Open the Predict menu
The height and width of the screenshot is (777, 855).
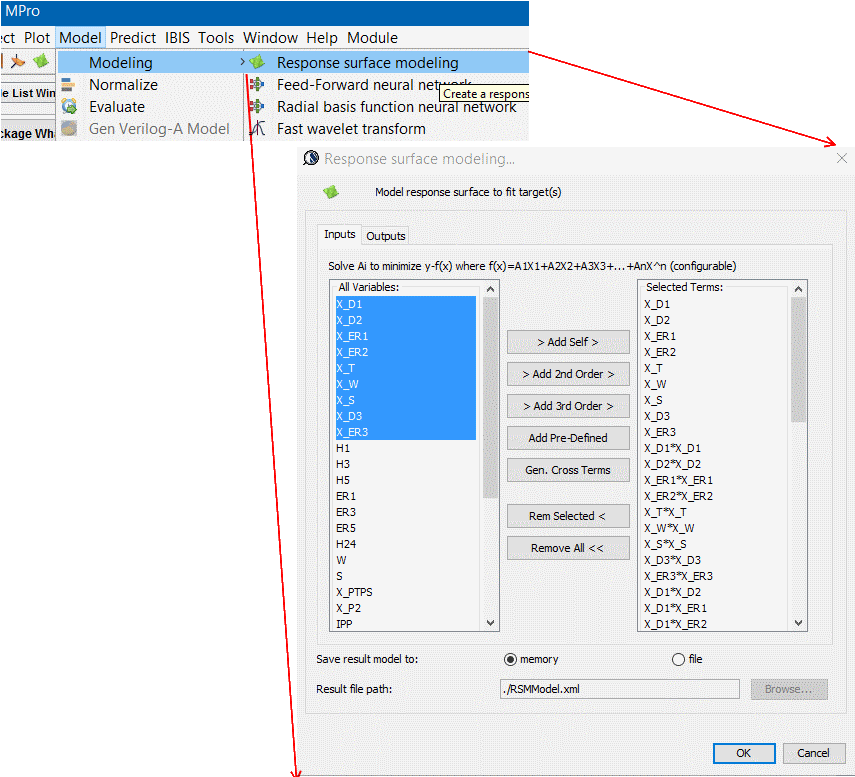(x=133, y=38)
